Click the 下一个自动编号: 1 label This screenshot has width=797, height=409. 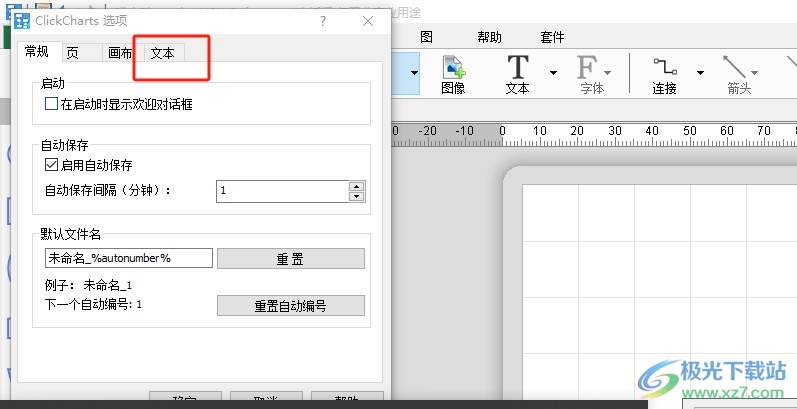pyautogui.click(x=93, y=305)
